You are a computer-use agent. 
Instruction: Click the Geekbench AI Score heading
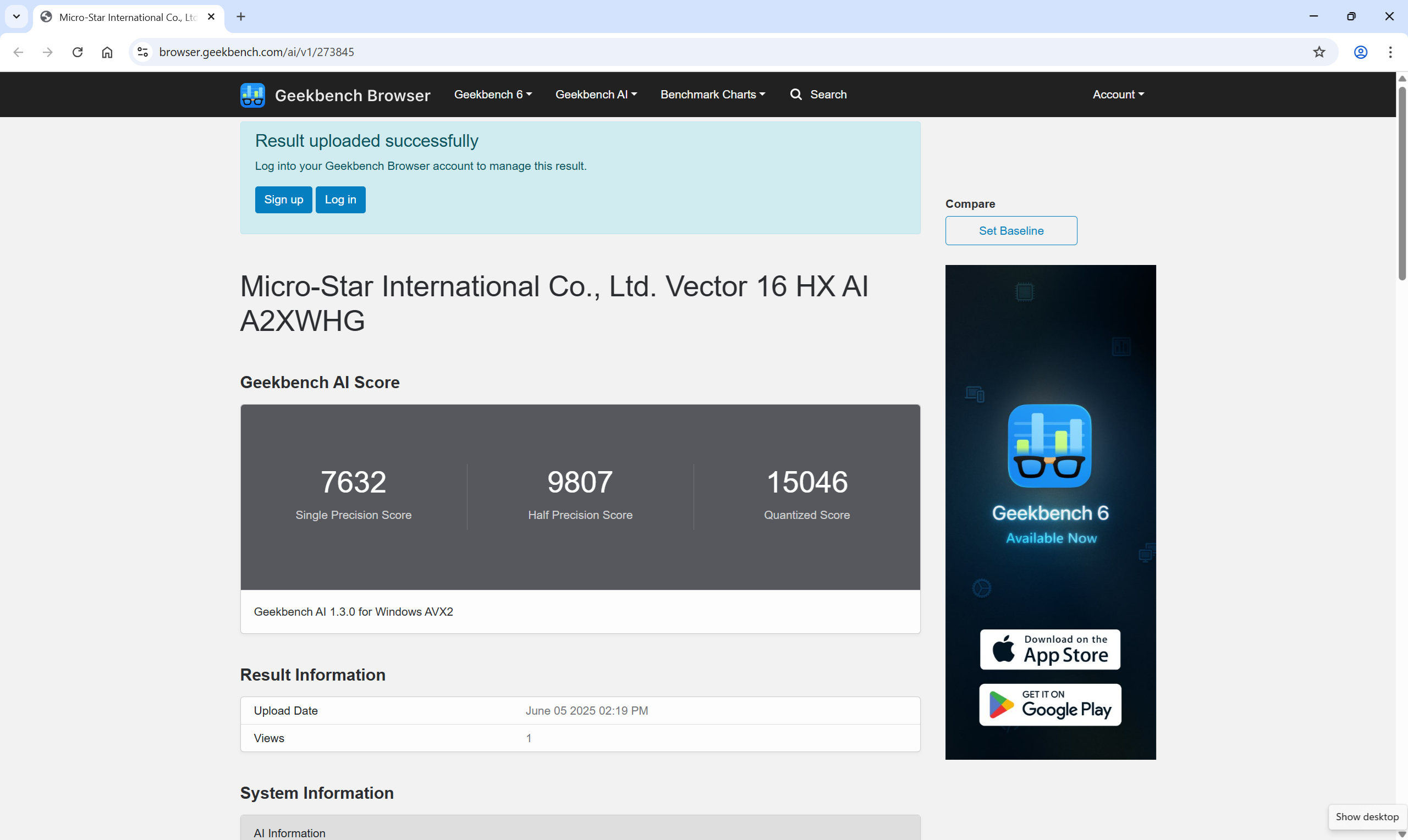[x=320, y=383]
